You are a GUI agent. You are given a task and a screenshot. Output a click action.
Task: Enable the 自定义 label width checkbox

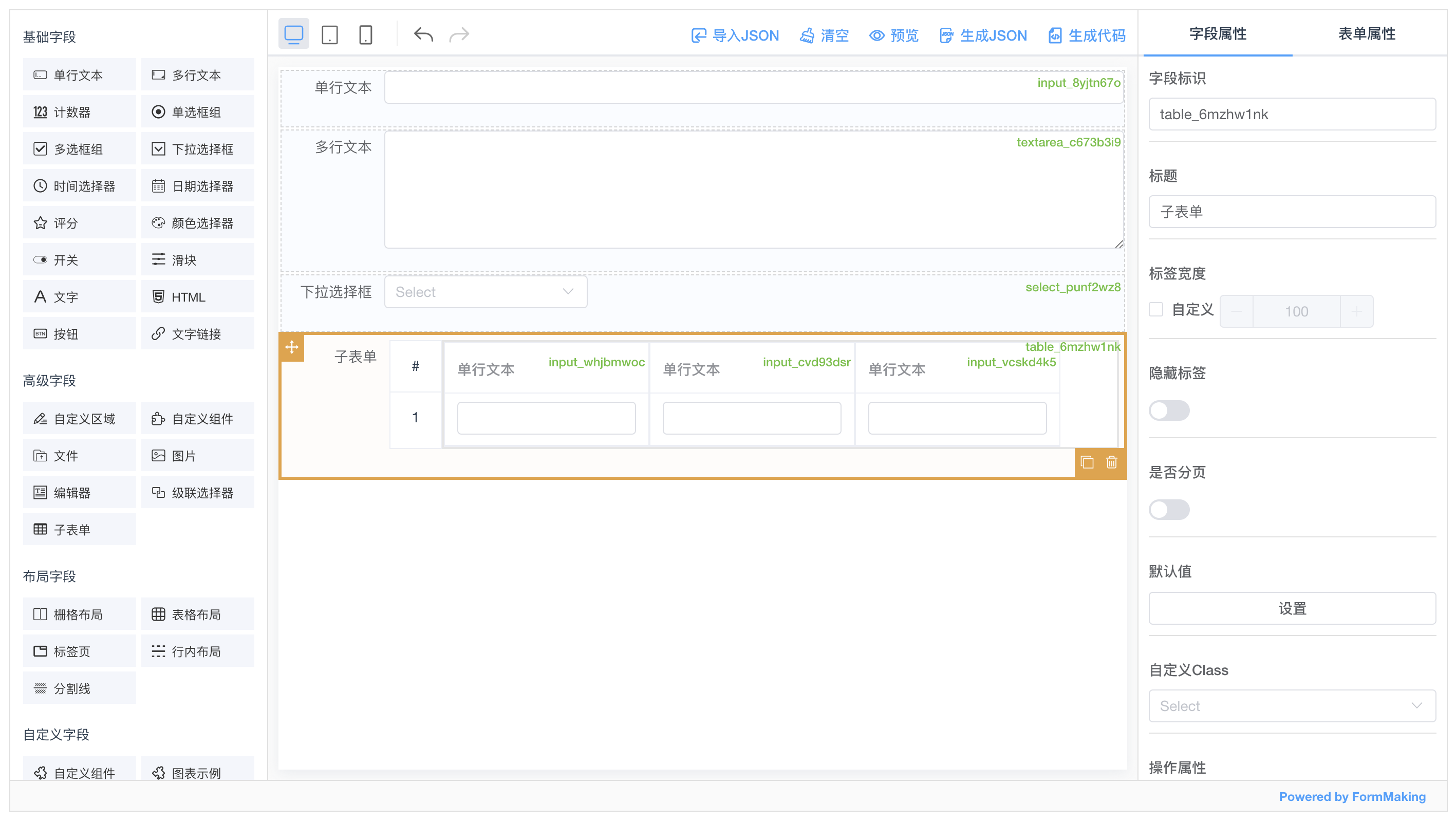pos(1156,309)
